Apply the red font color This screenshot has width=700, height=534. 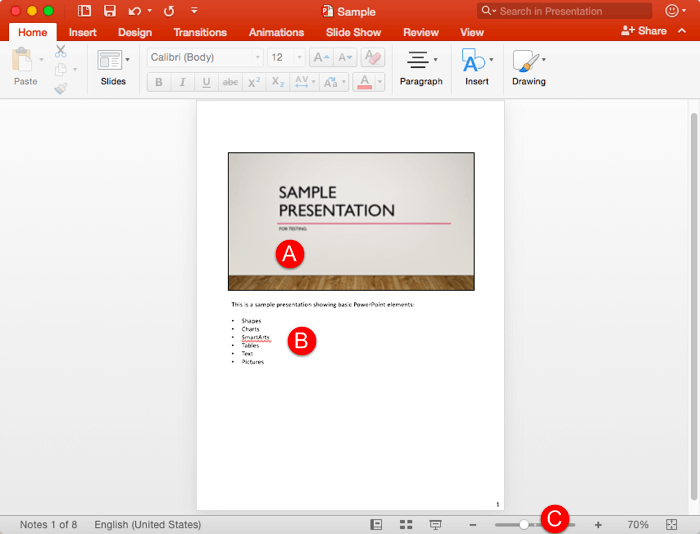click(x=365, y=82)
